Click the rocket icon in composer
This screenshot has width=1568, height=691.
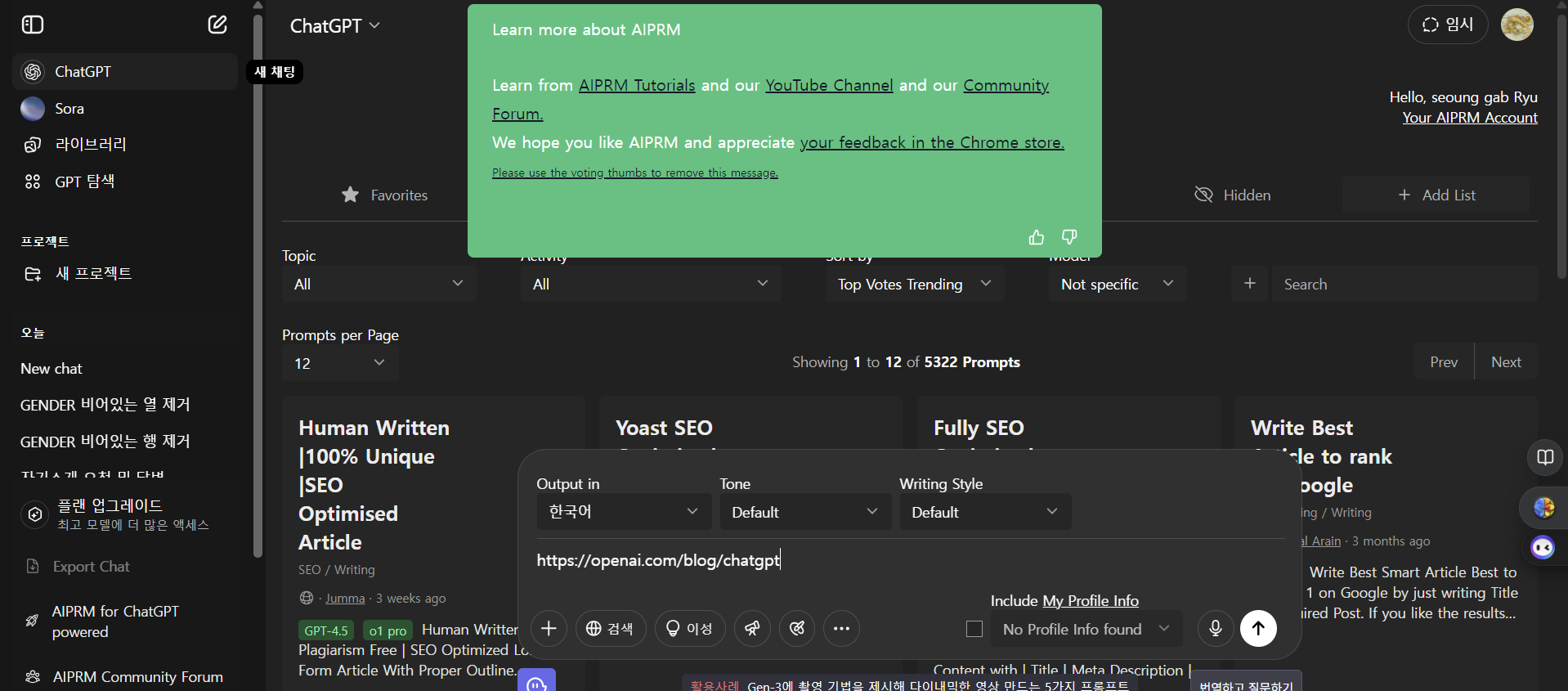click(752, 628)
